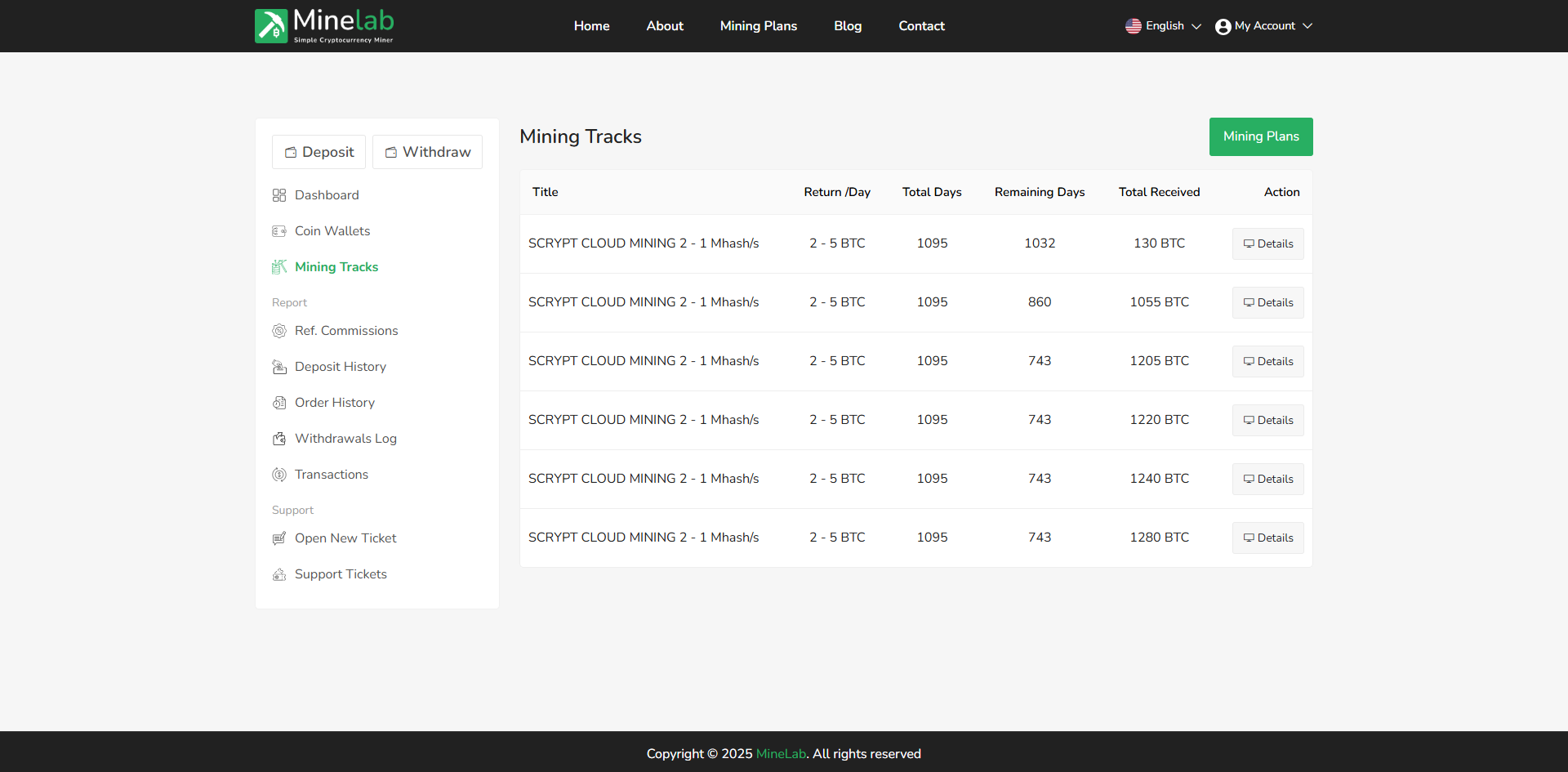
Task: Click the Withdraw button
Action: click(427, 152)
